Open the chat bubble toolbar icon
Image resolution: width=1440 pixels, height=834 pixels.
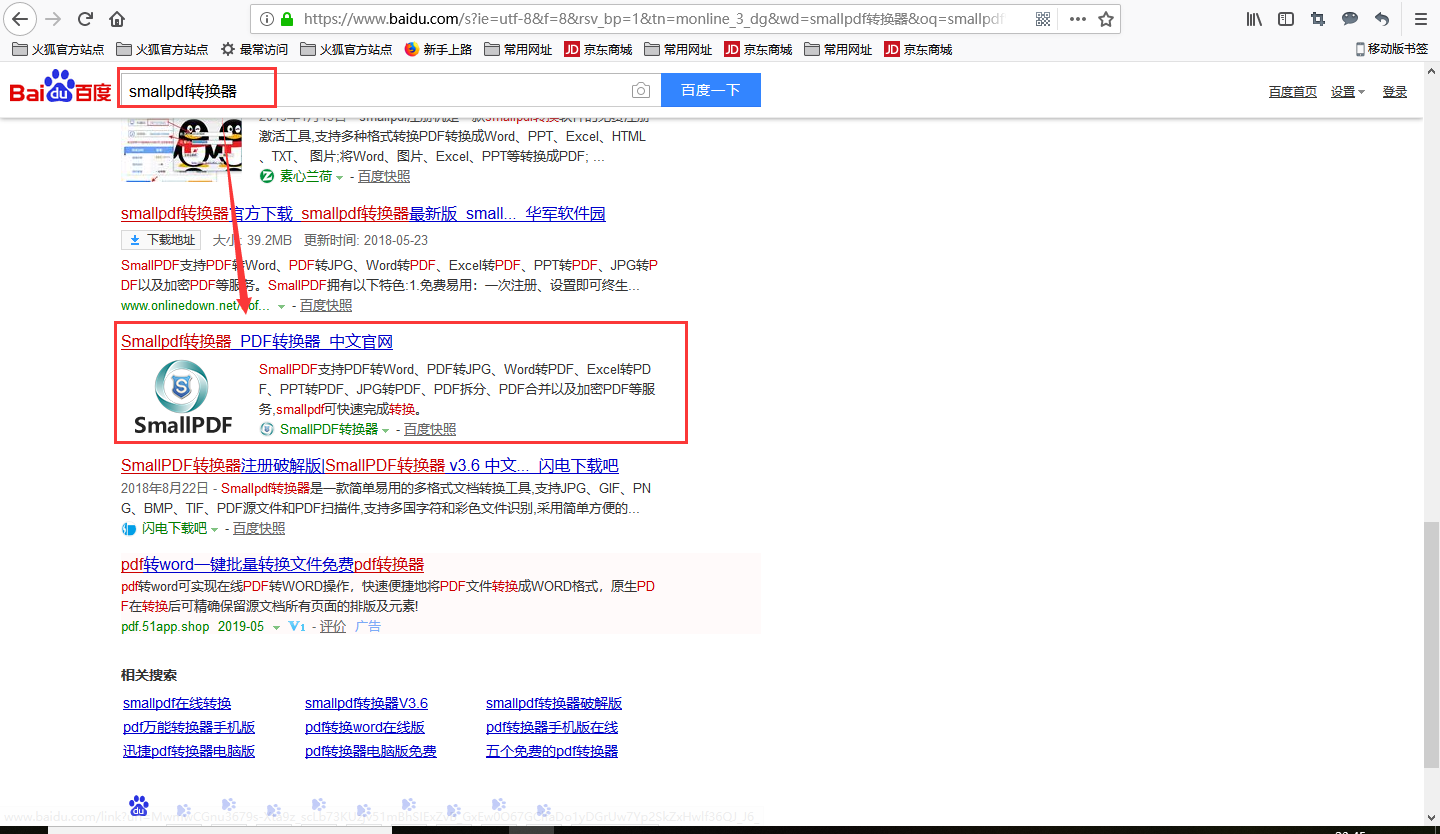click(1350, 19)
